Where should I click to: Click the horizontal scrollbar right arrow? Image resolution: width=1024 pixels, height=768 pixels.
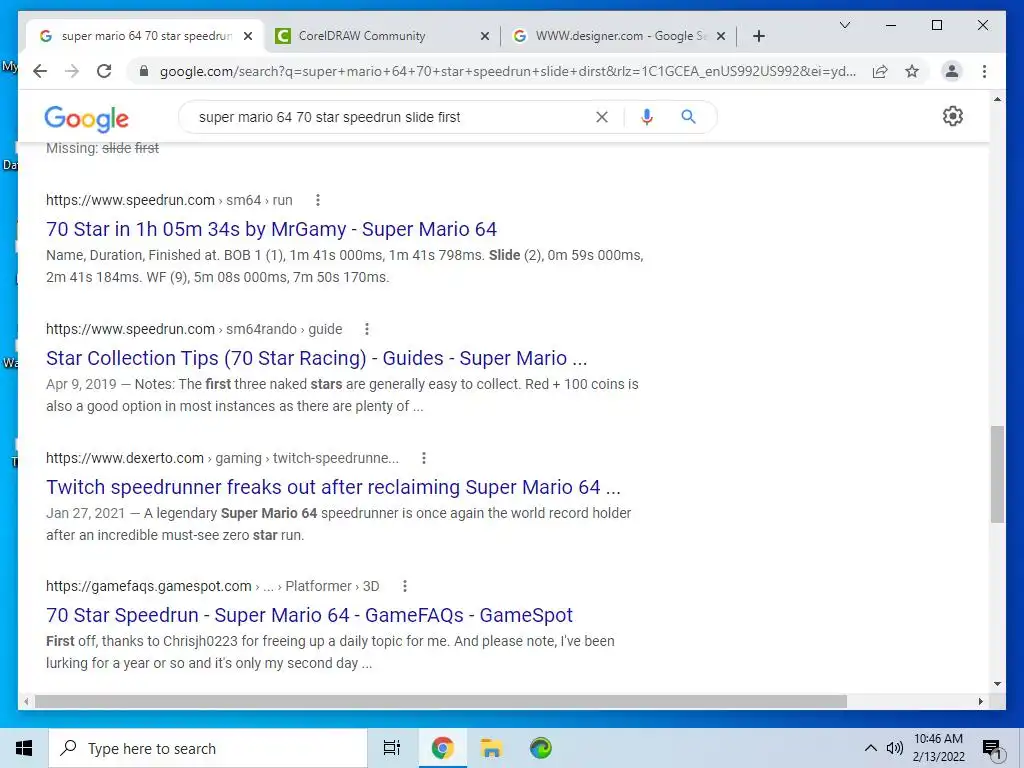click(x=980, y=701)
